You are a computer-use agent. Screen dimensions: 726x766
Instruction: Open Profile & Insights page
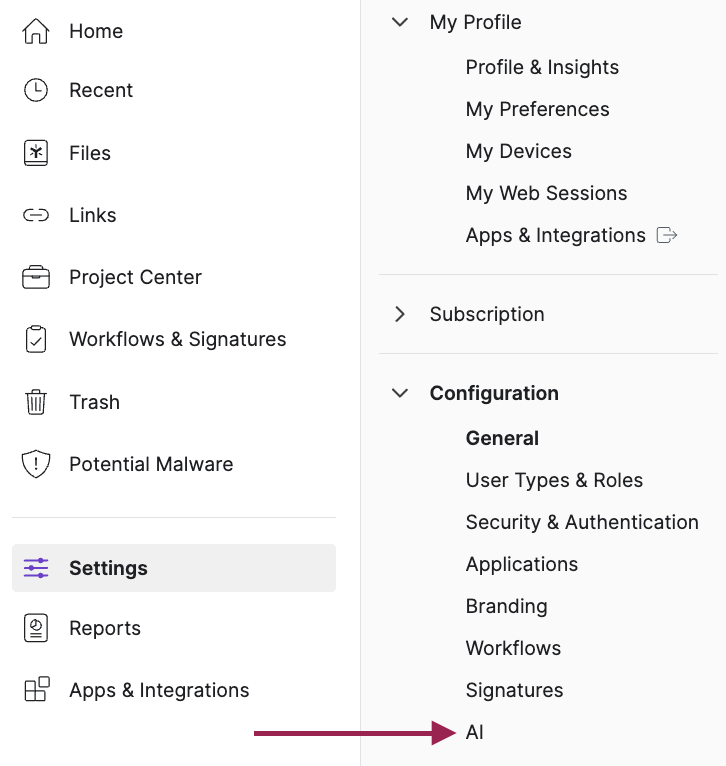click(542, 67)
